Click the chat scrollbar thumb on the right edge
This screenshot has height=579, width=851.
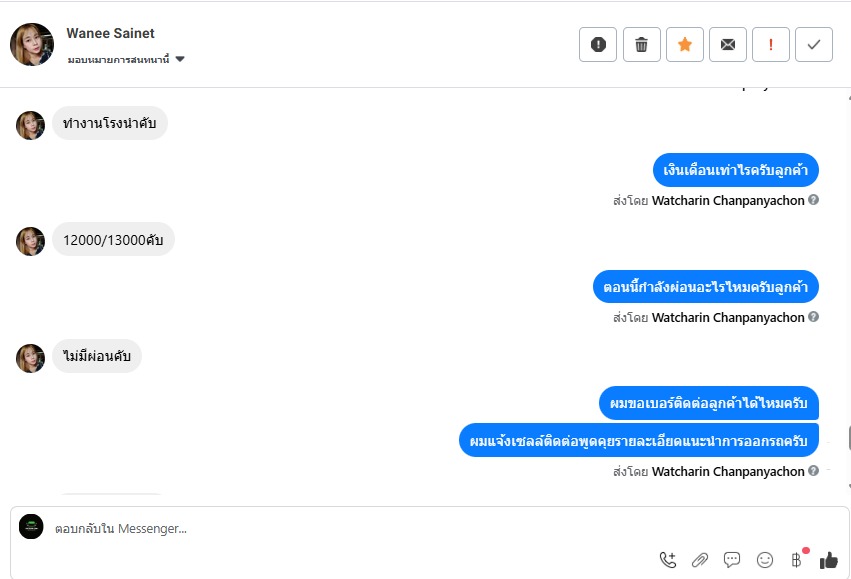(848, 438)
